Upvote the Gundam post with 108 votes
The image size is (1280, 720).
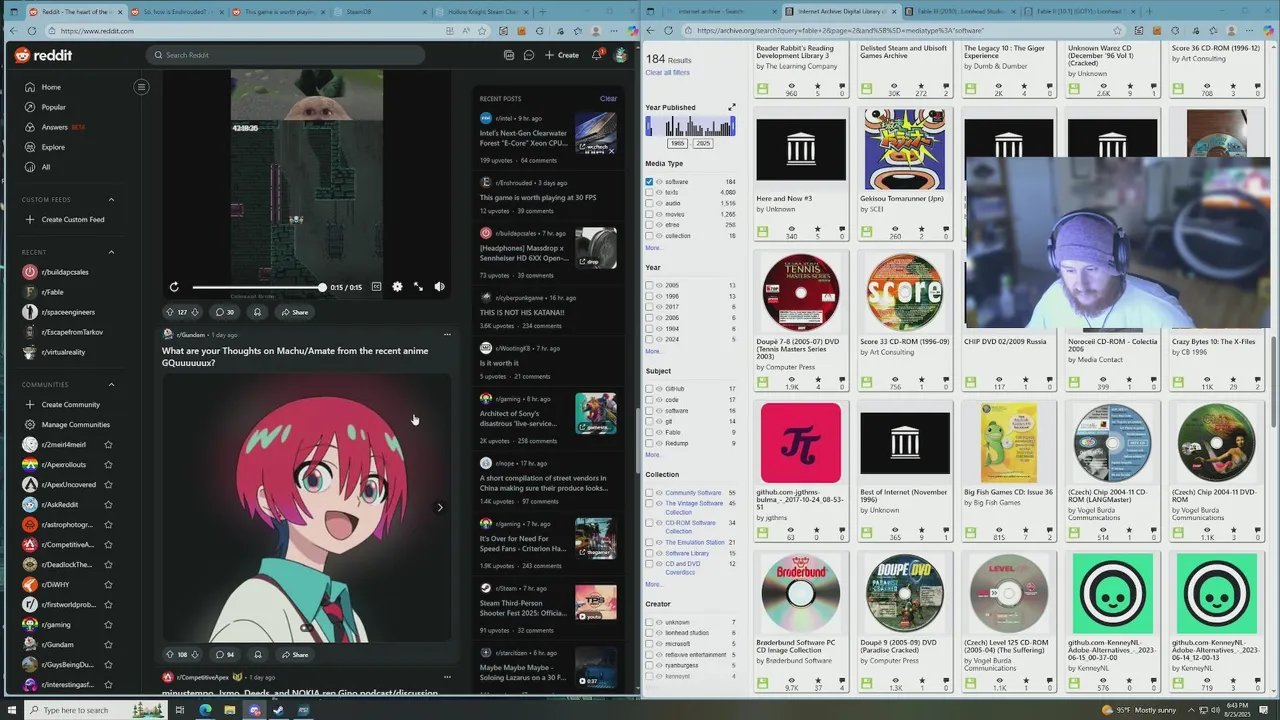(x=169, y=655)
